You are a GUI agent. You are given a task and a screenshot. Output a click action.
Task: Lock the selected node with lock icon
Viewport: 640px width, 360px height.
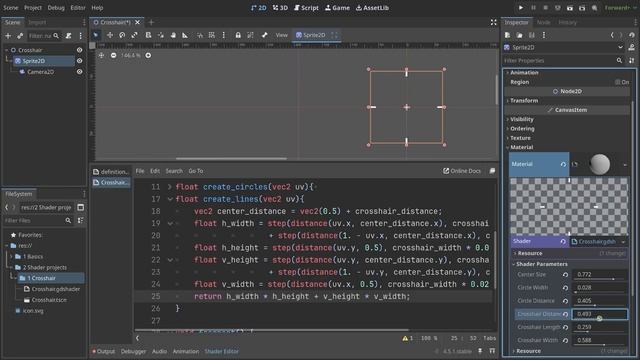[x=238, y=35]
